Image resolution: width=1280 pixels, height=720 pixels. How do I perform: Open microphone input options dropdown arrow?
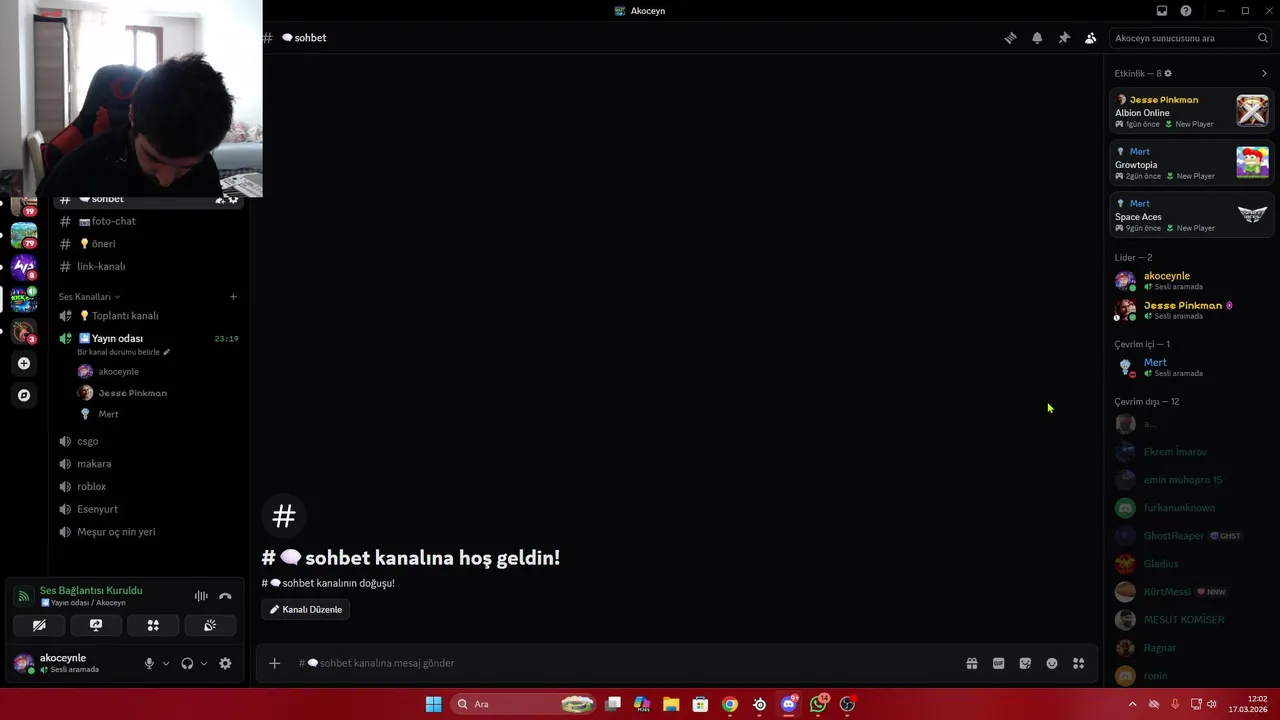[166, 663]
